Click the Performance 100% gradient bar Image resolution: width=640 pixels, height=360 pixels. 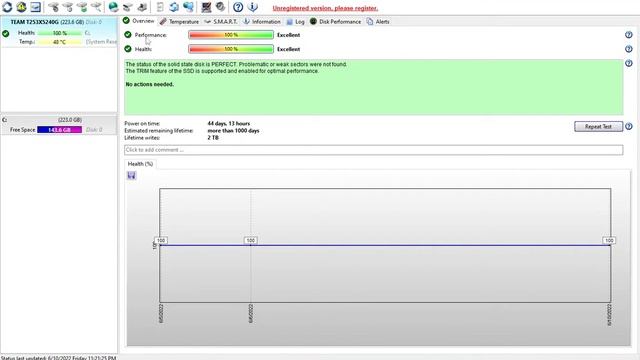point(231,35)
